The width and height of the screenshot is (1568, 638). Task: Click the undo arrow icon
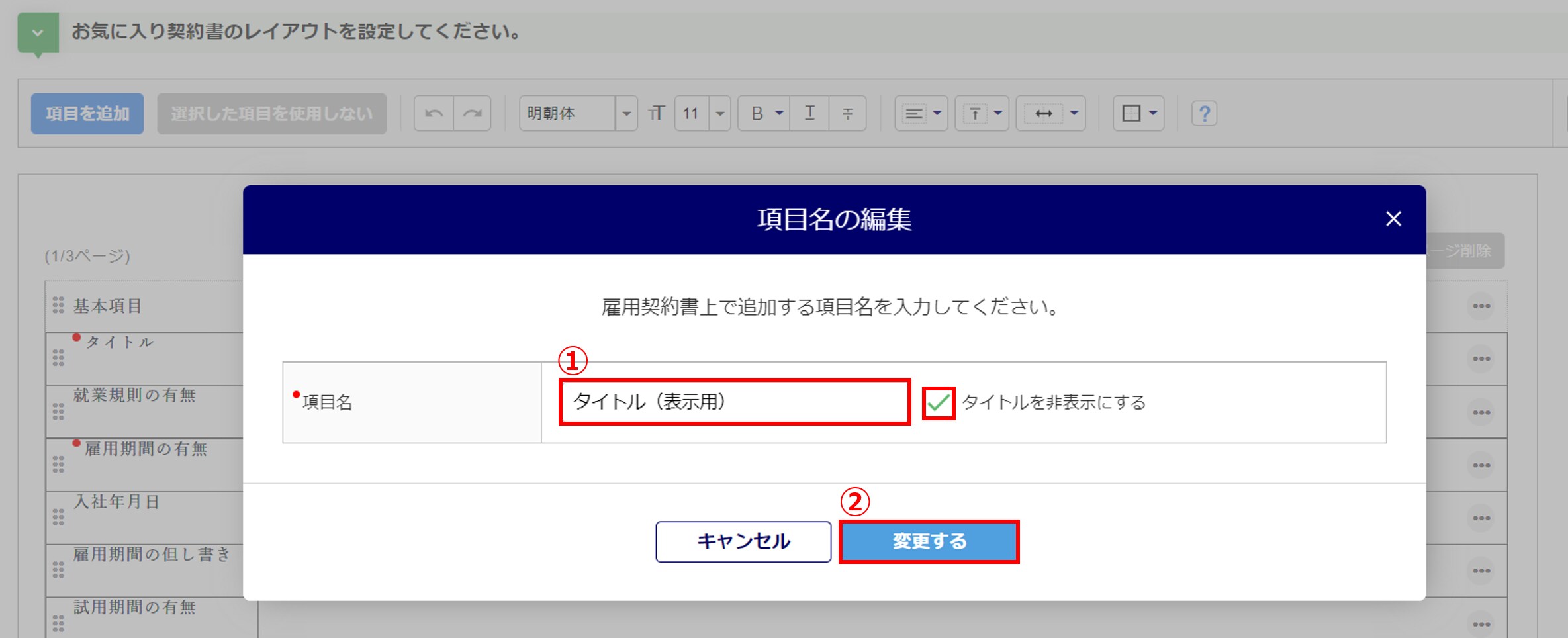pos(434,114)
